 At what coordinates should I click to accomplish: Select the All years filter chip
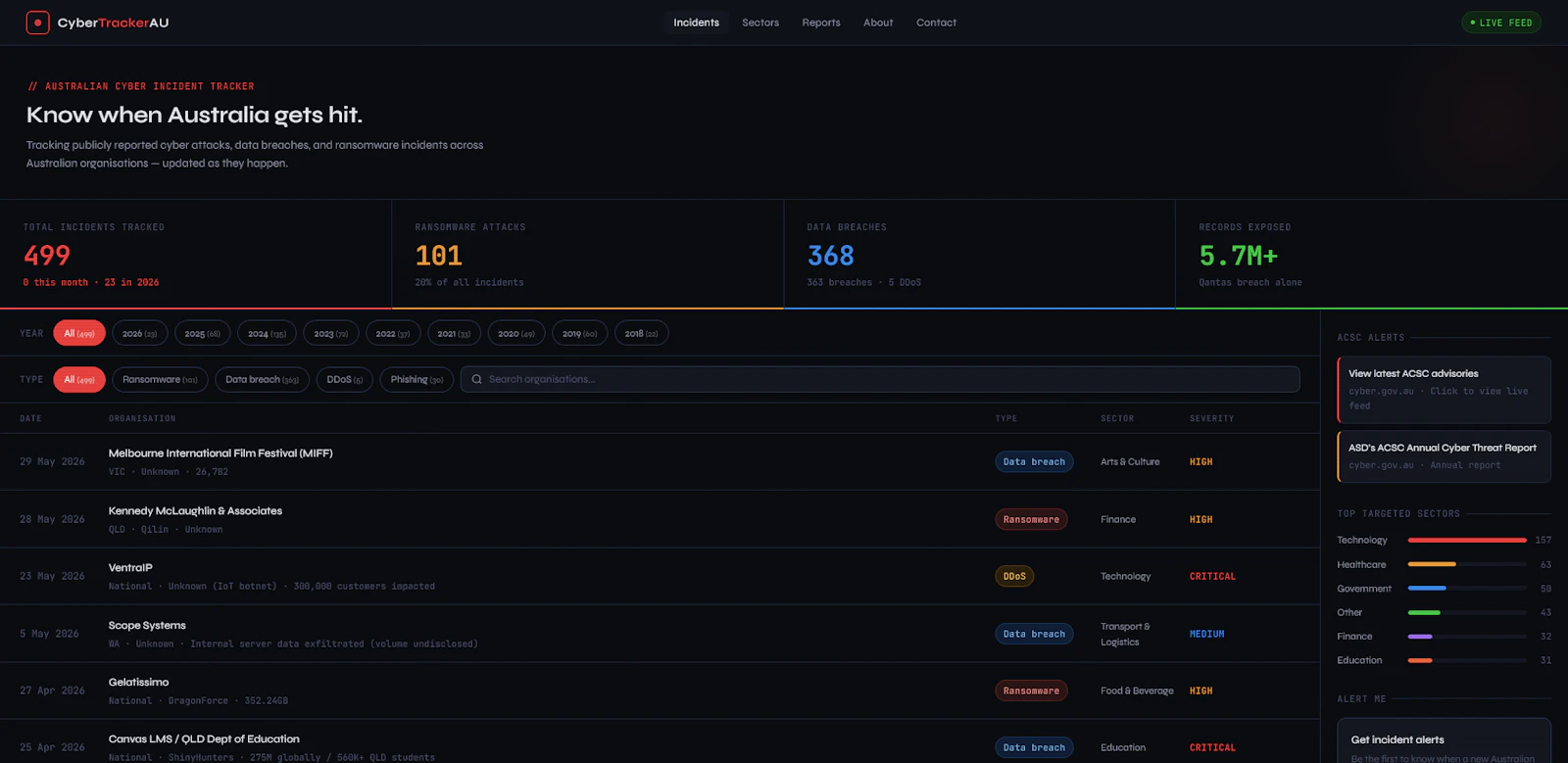79,334
